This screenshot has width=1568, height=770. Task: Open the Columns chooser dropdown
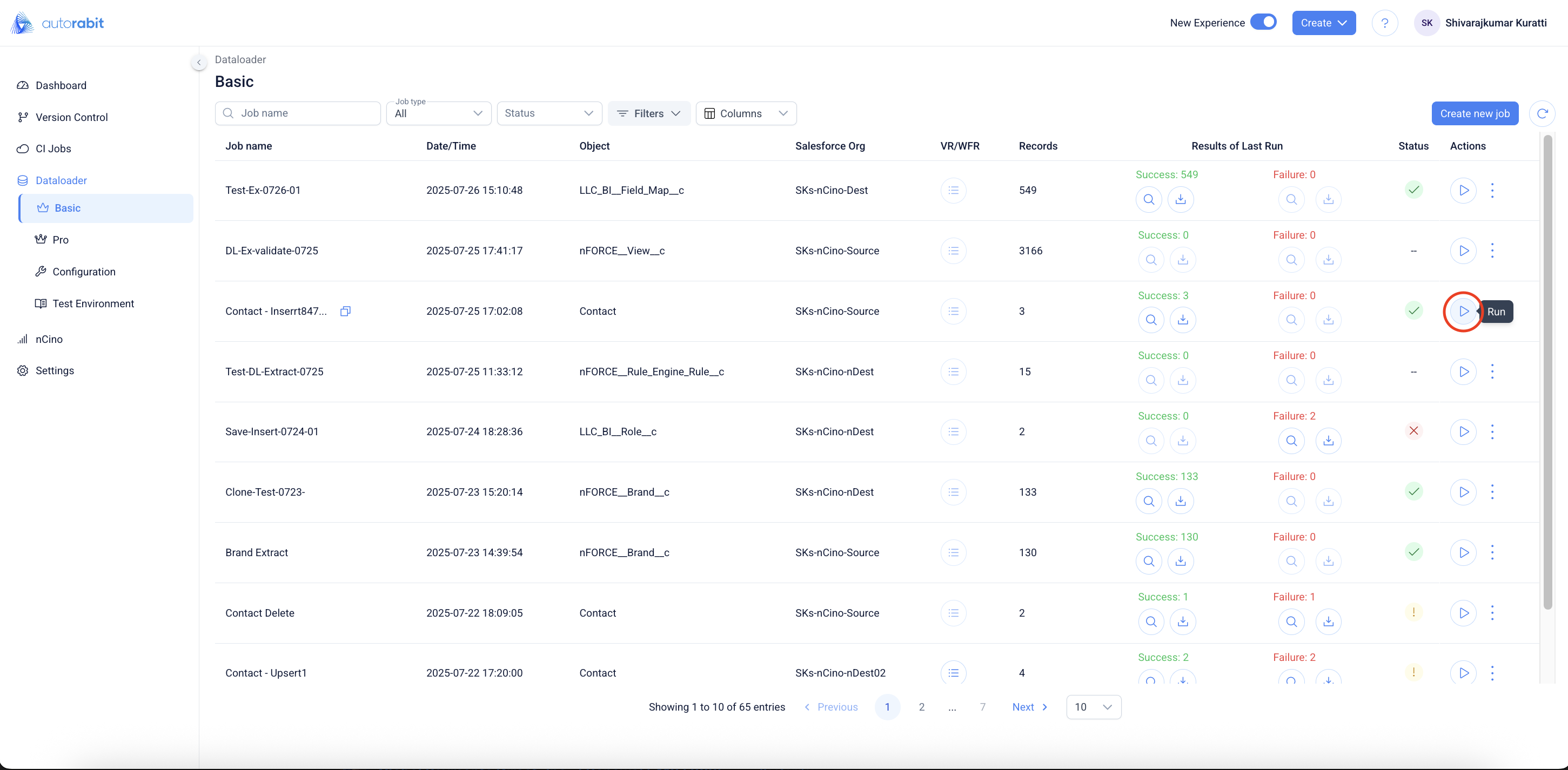point(745,114)
